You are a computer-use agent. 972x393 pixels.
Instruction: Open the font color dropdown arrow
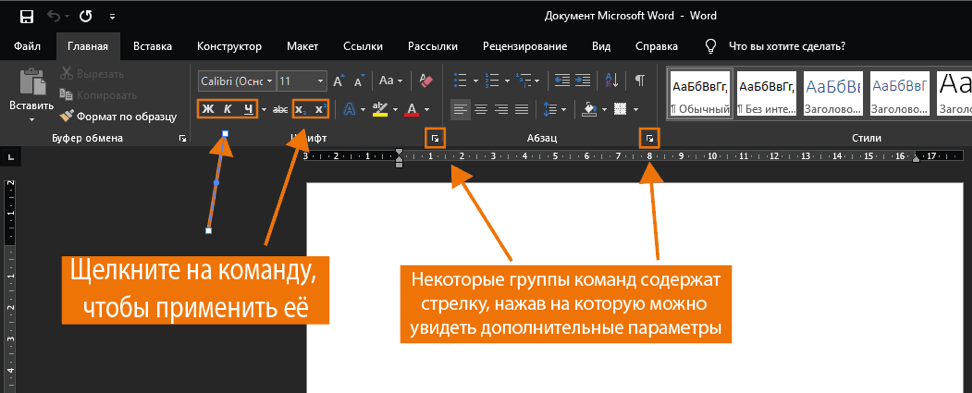tap(428, 110)
